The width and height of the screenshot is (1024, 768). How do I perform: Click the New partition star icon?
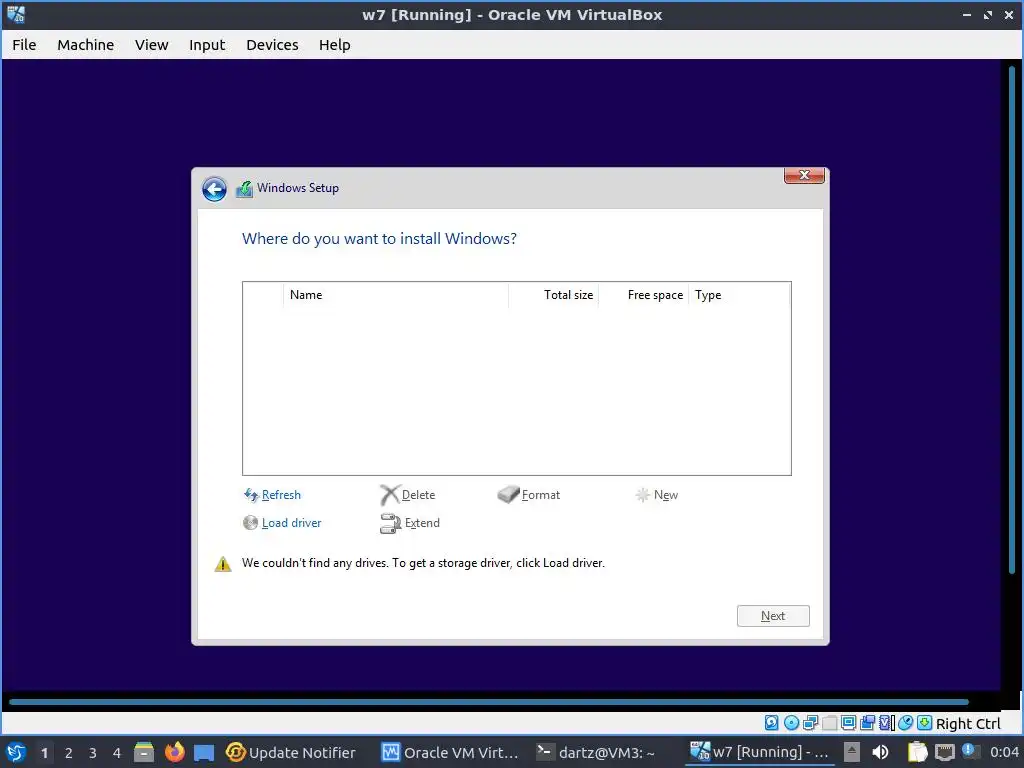tap(643, 495)
